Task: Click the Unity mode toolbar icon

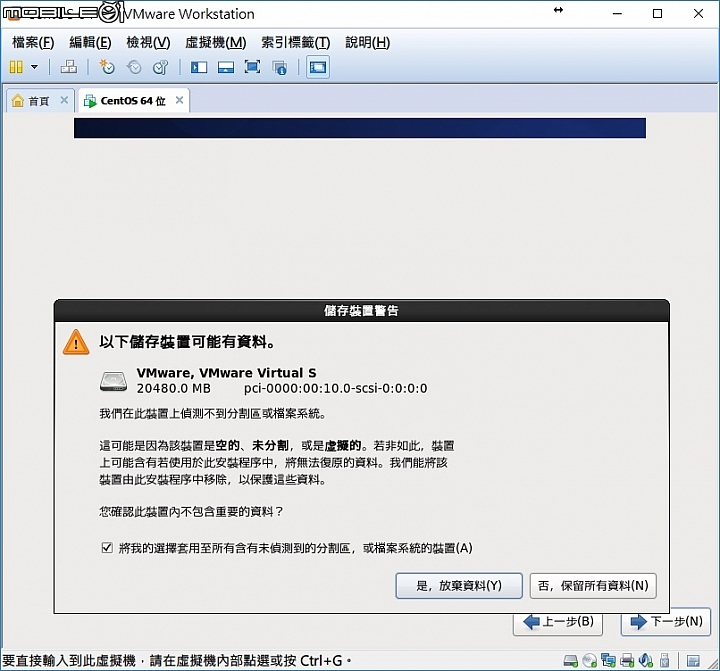Action: [x=279, y=68]
